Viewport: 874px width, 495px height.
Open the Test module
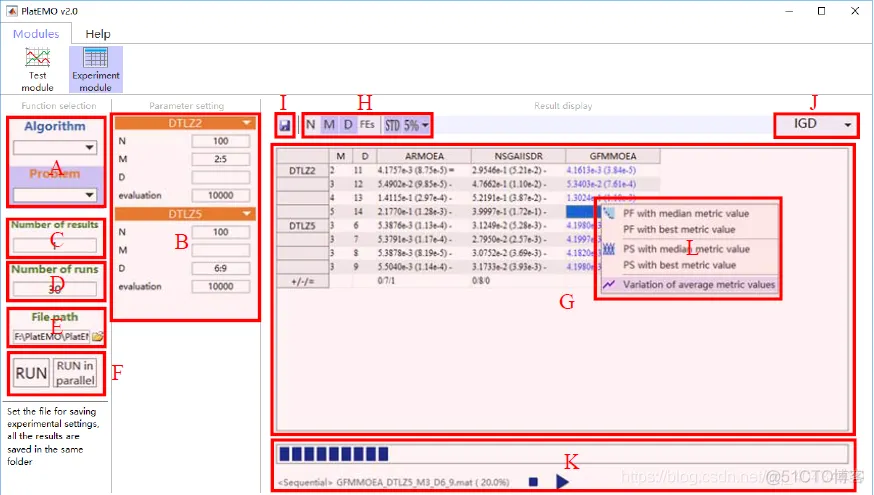tap(37, 70)
